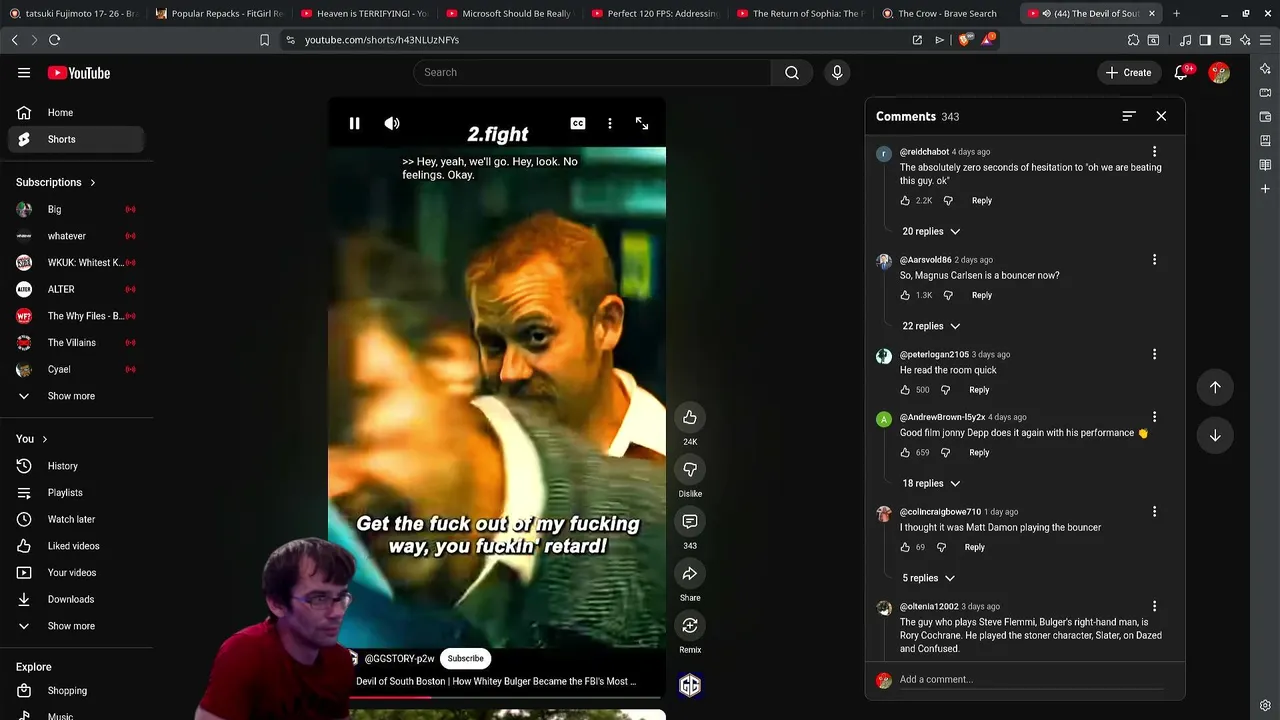Bookmark this page in the address bar

tap(264, 40)
